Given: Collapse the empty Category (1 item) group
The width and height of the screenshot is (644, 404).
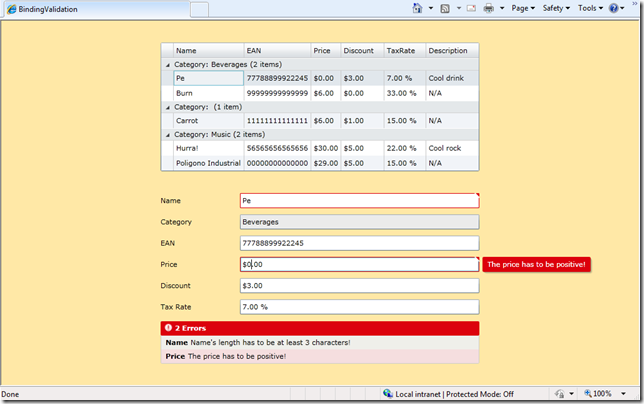Looking at the screenshot, I should pyautogui.click(x=167, y=106).
